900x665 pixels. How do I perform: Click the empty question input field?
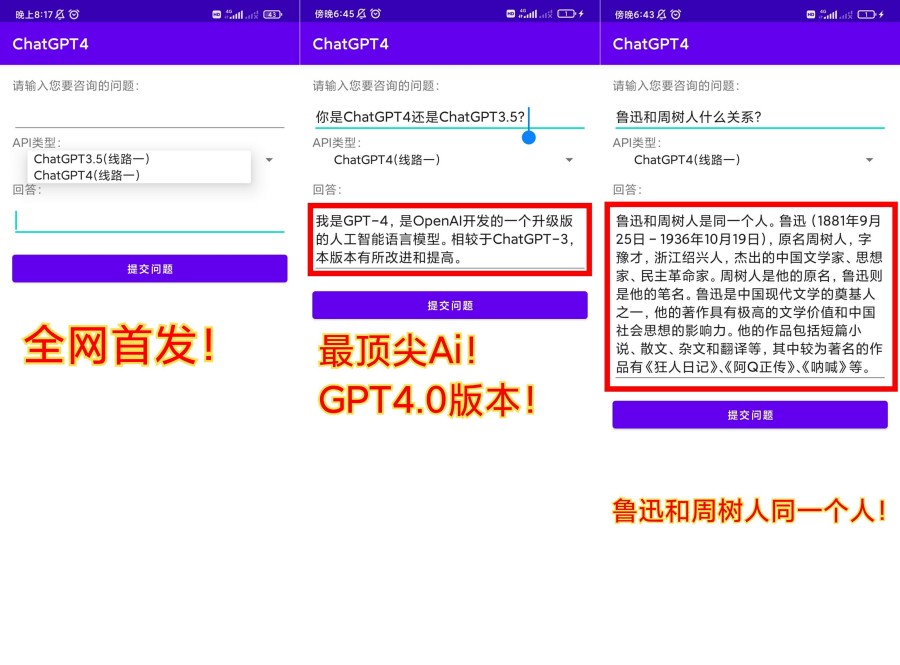pyautogui.click(x=149, y=115)
